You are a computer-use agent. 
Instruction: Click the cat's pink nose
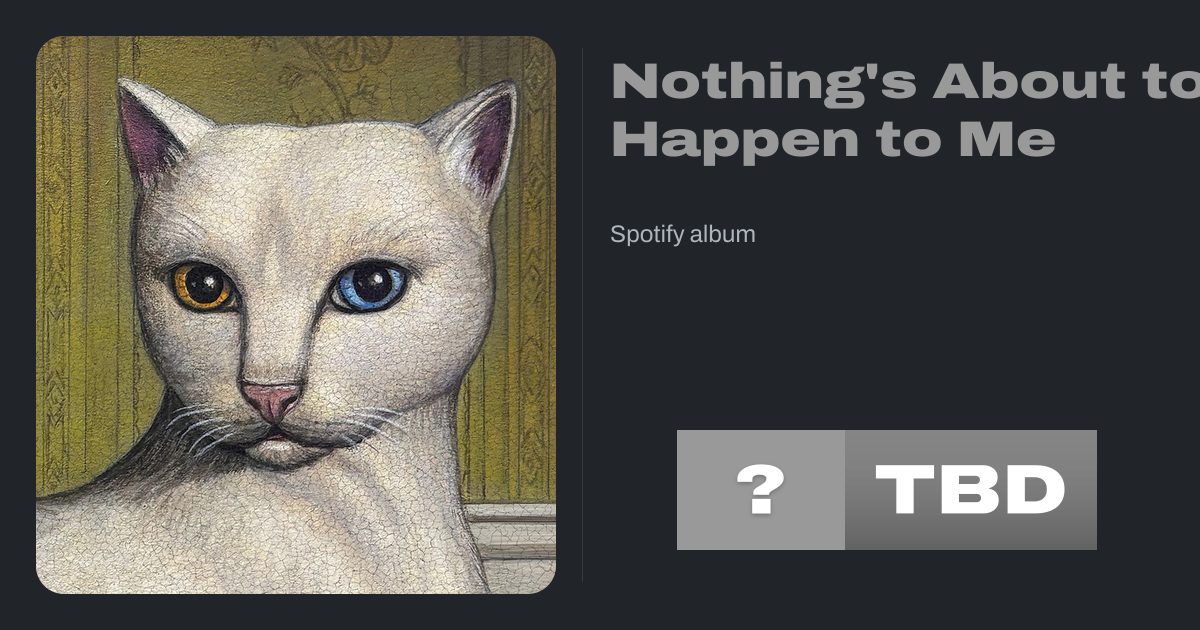[271, 400]
